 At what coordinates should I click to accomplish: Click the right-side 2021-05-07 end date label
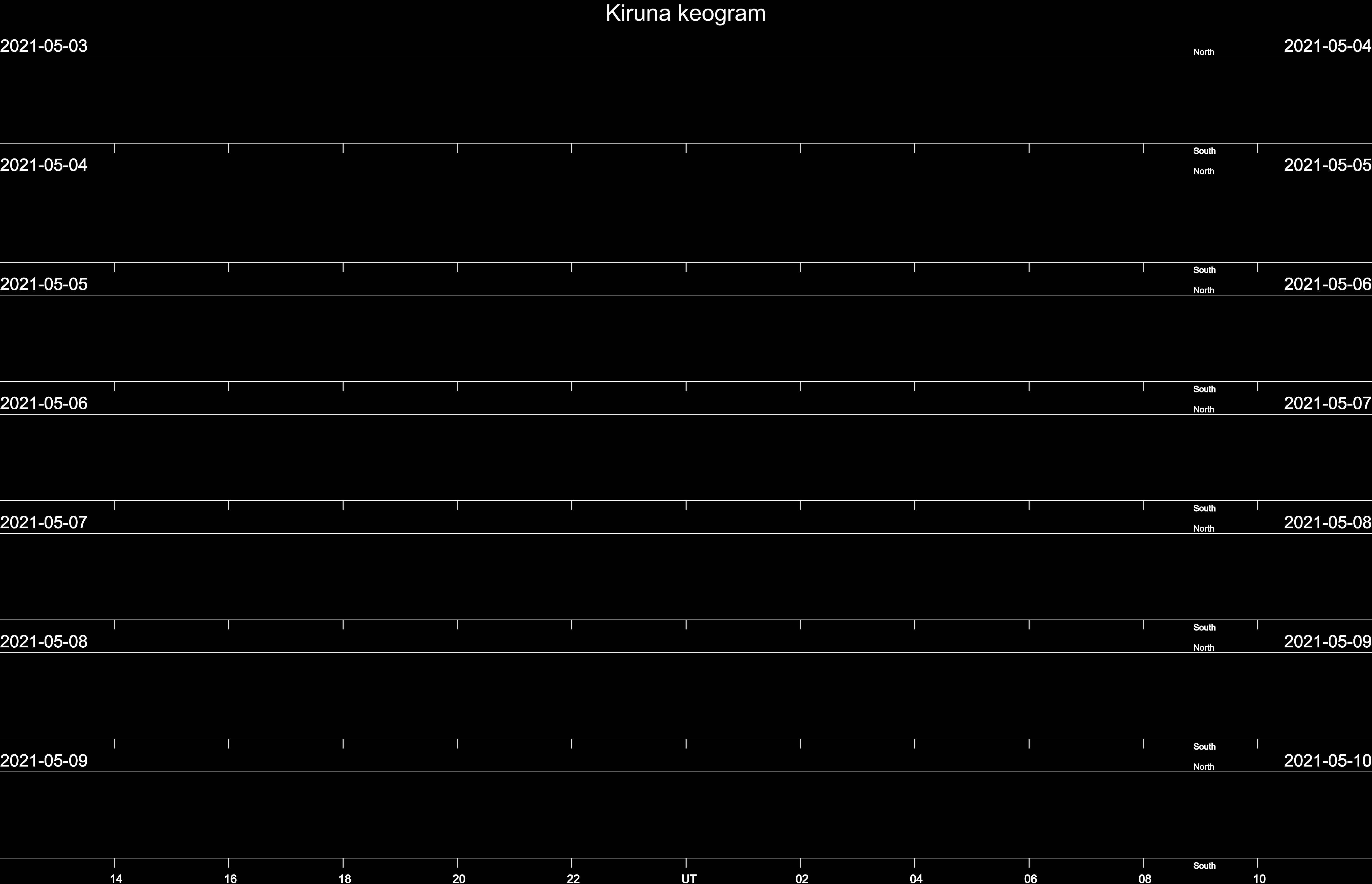point(1328,404)
